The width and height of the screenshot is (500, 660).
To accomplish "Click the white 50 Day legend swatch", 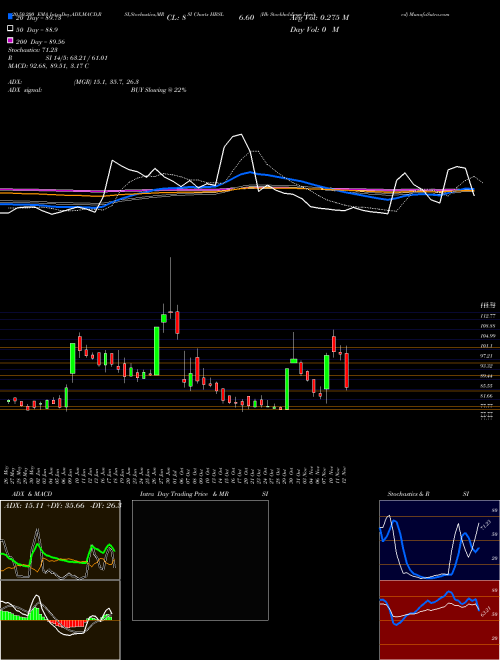I will tap(10, 29).
